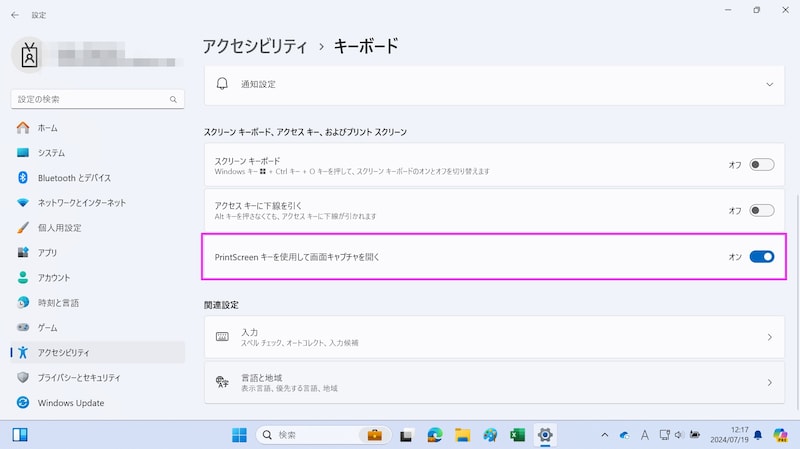Viewport: 800px width, 449px height.
Task: Open the Copilot icon on the taskbar
Action: click(x=780, y=435)
